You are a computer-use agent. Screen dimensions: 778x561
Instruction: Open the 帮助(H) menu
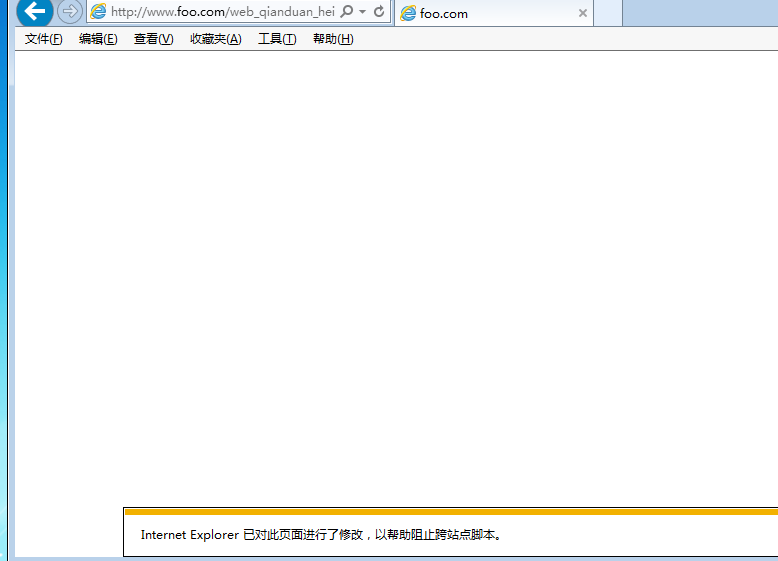pos(333,39)
